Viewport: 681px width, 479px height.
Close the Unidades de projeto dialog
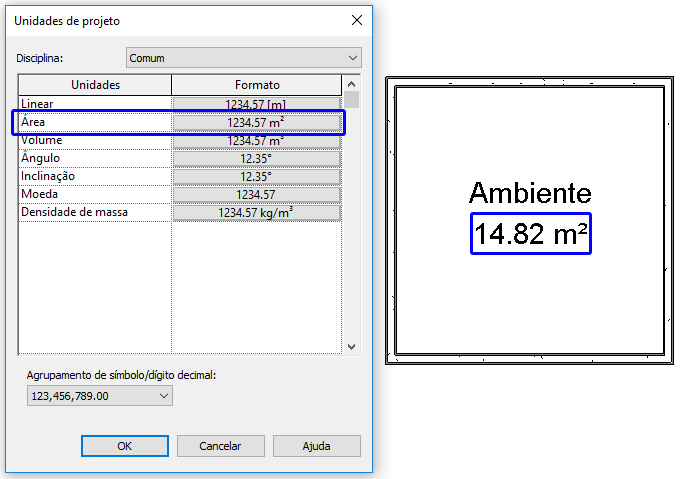point(357,20)
